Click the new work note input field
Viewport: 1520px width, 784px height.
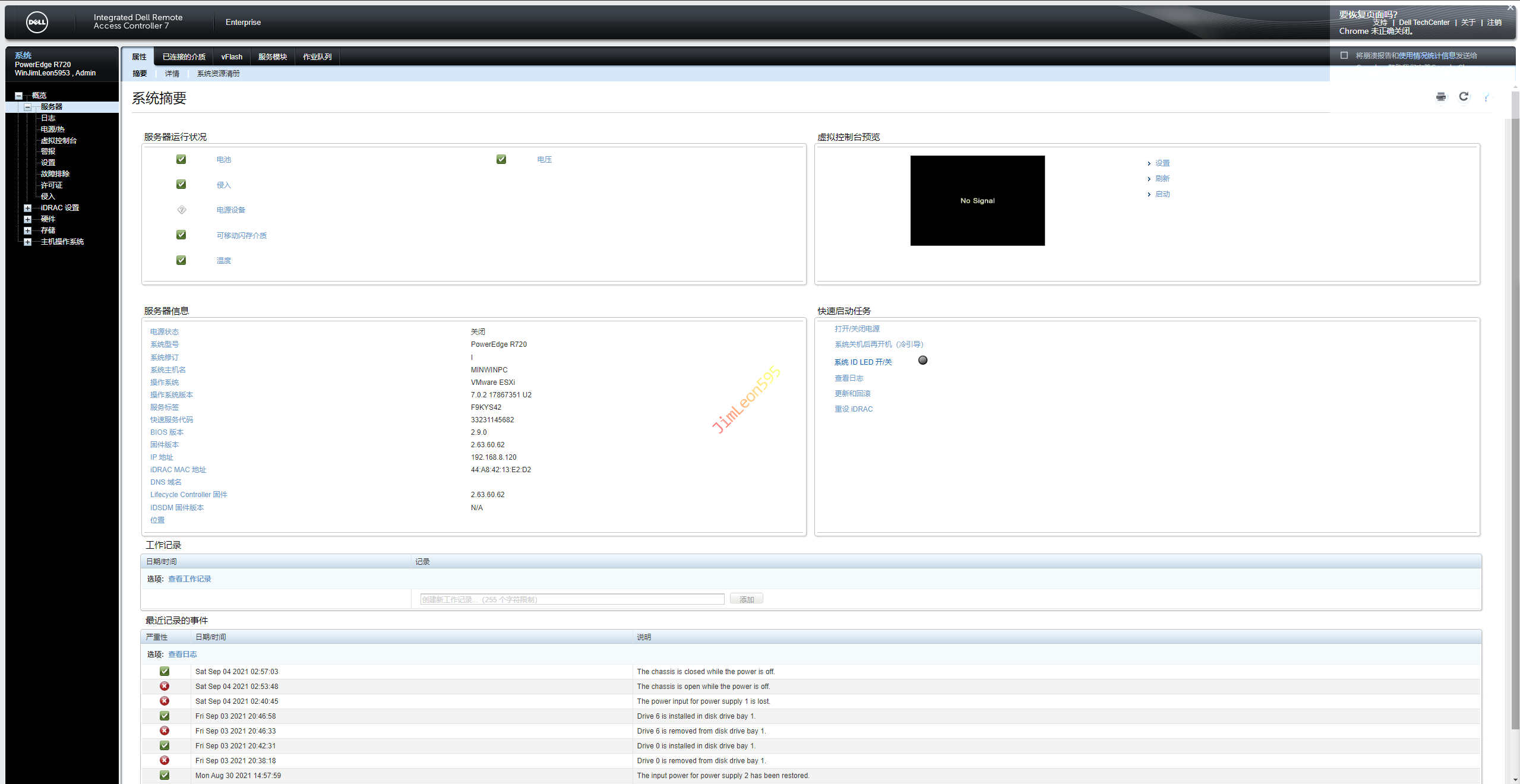(571, 599)
